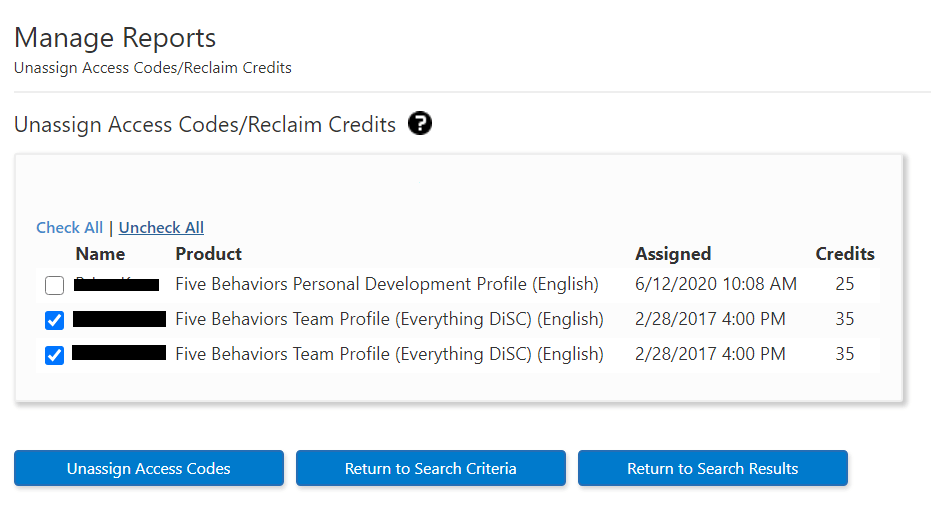The height and width of the screenshot is (506, 931).
Task: Click the Uncheck All link
Action: point(161,227)
